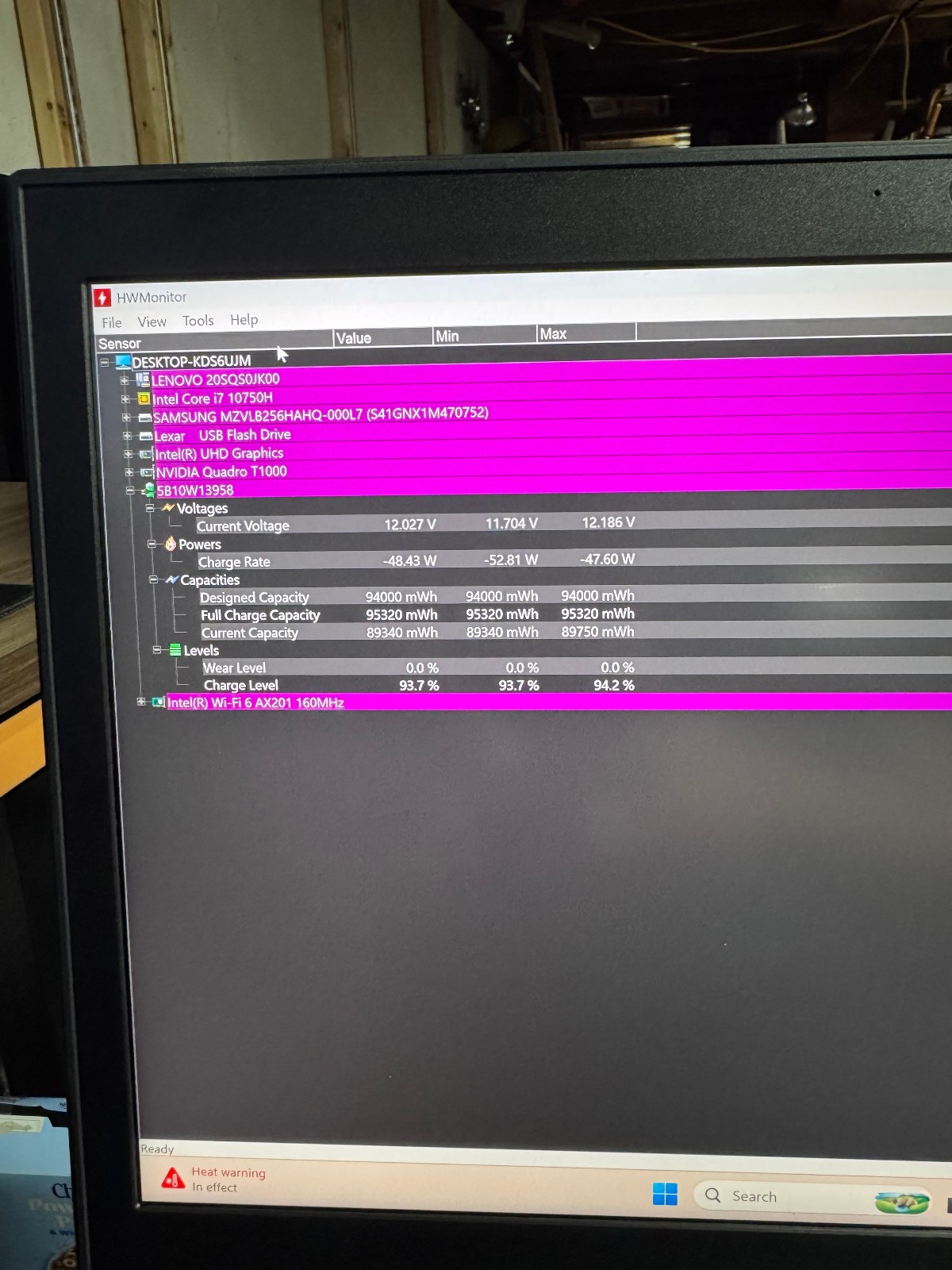Click the Lexar flash drive icon
Image resolution: width=952 pixels, height=1270 pixels.
tap(146, 436)
